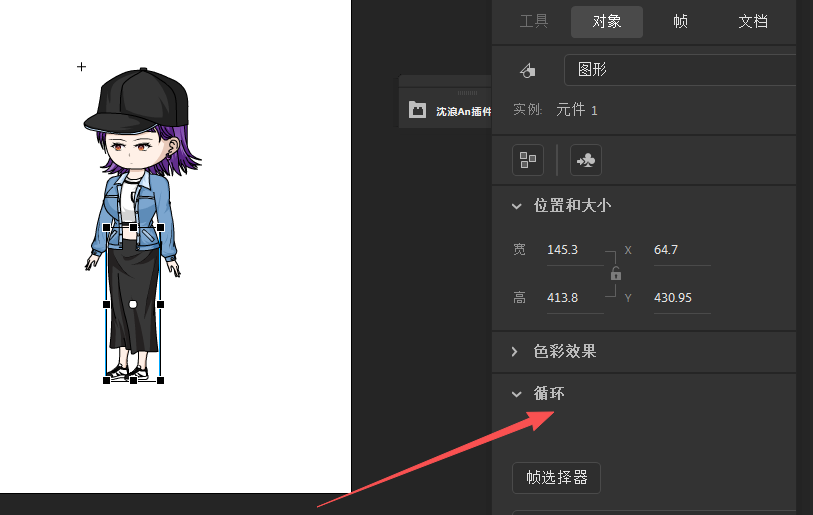Click the white transformation center point on skirt
813x515 pixels.
[133, 303]
